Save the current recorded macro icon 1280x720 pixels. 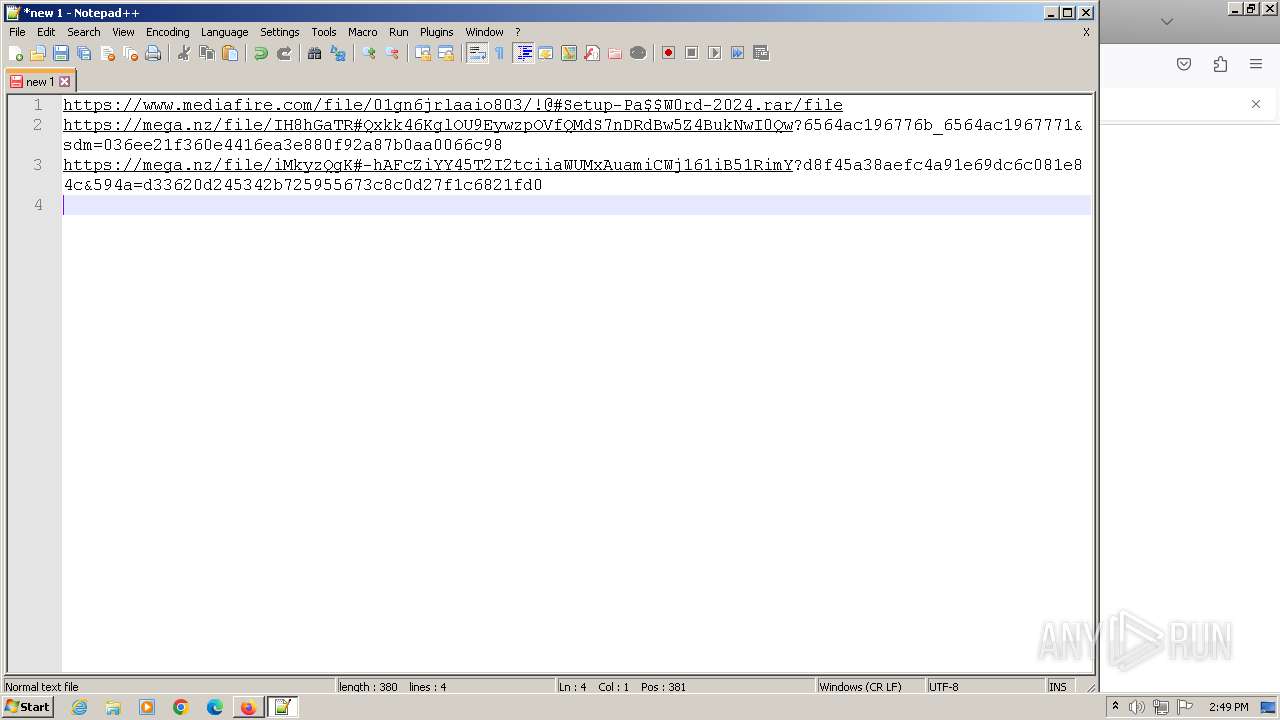pos(761,53)
